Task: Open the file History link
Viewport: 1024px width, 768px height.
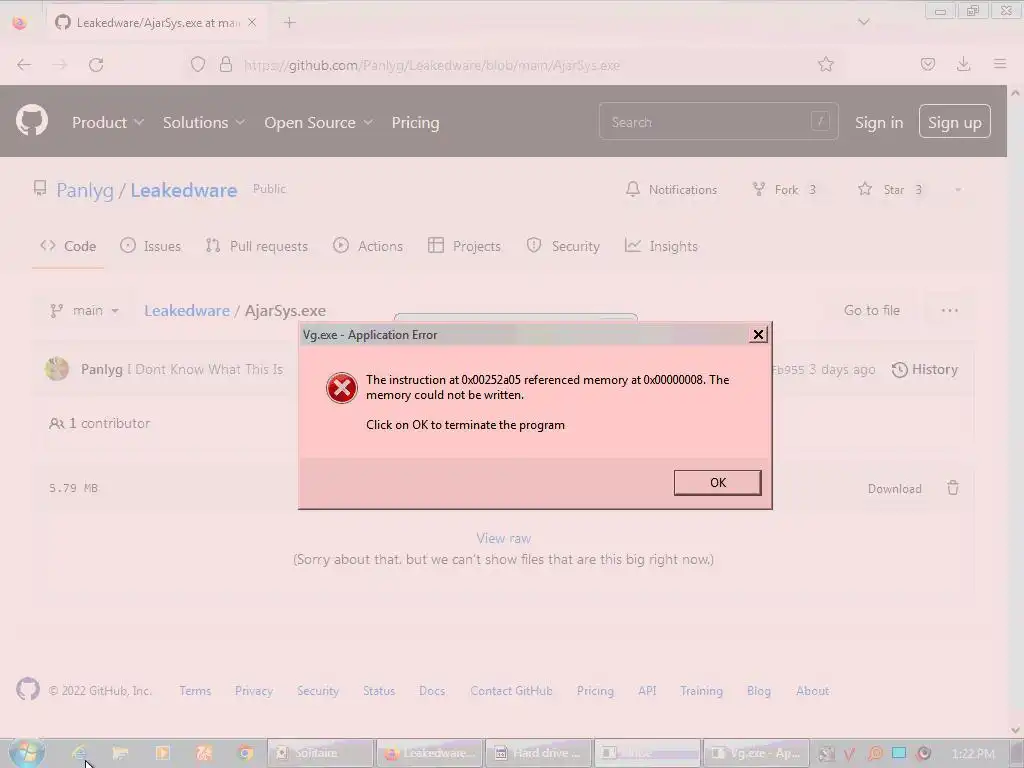Action: pos(925,370)
